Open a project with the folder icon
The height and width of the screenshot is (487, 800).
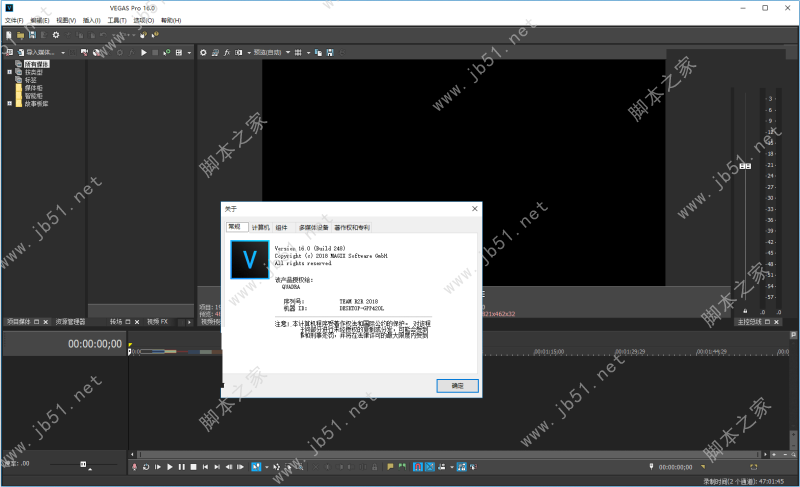pyautogui.click(x=20, y=35)
